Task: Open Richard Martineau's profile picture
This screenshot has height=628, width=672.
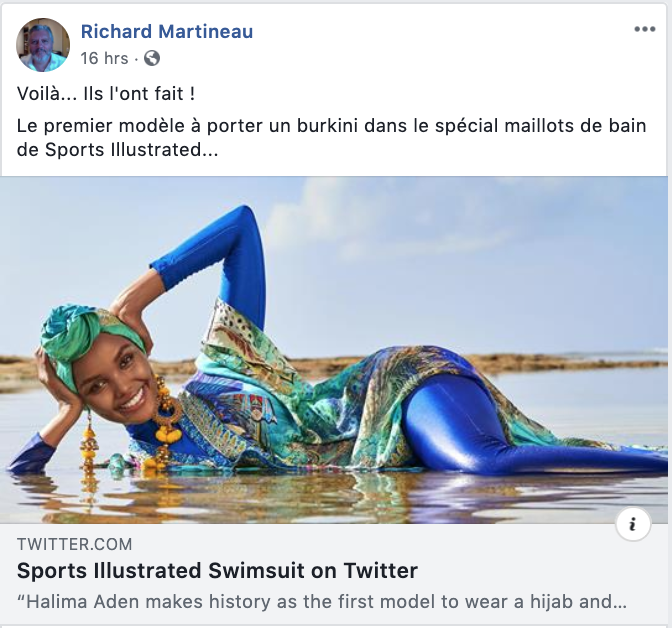Action: pos(43,45)
